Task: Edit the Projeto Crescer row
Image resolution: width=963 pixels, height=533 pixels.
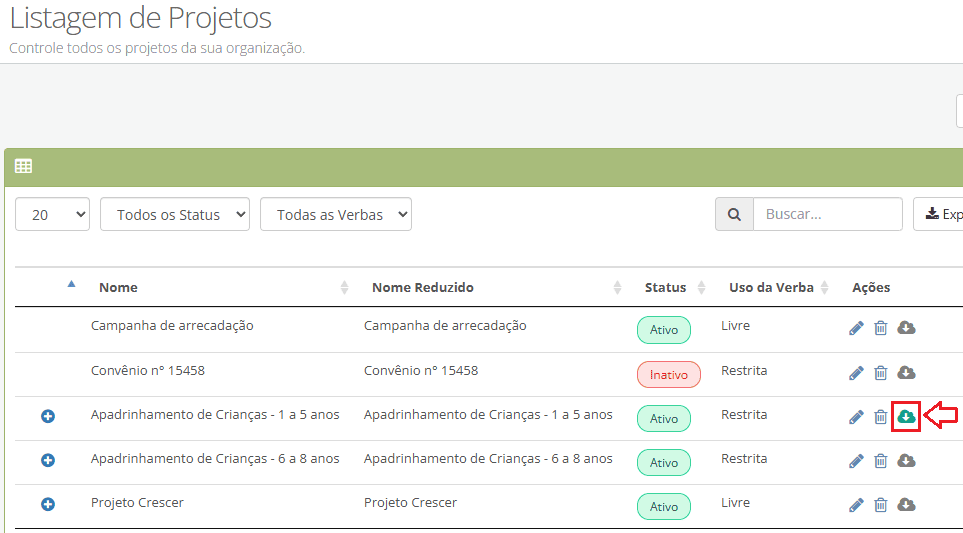Action: (x=856, y=505)
